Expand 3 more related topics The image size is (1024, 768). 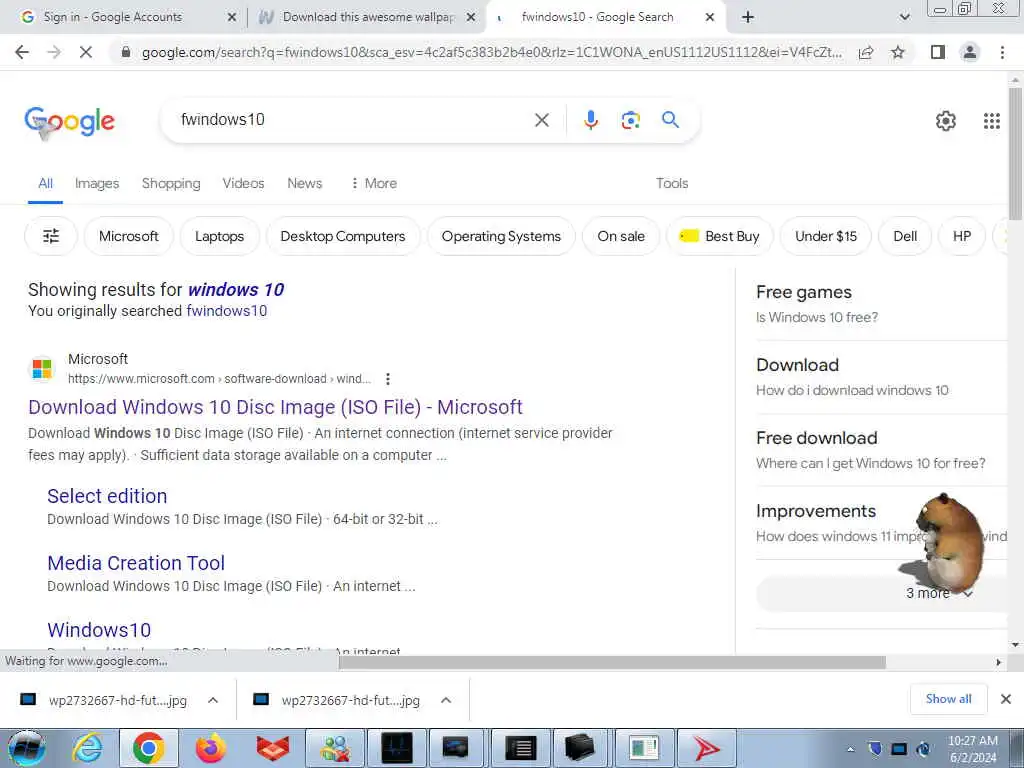[882, 594]
